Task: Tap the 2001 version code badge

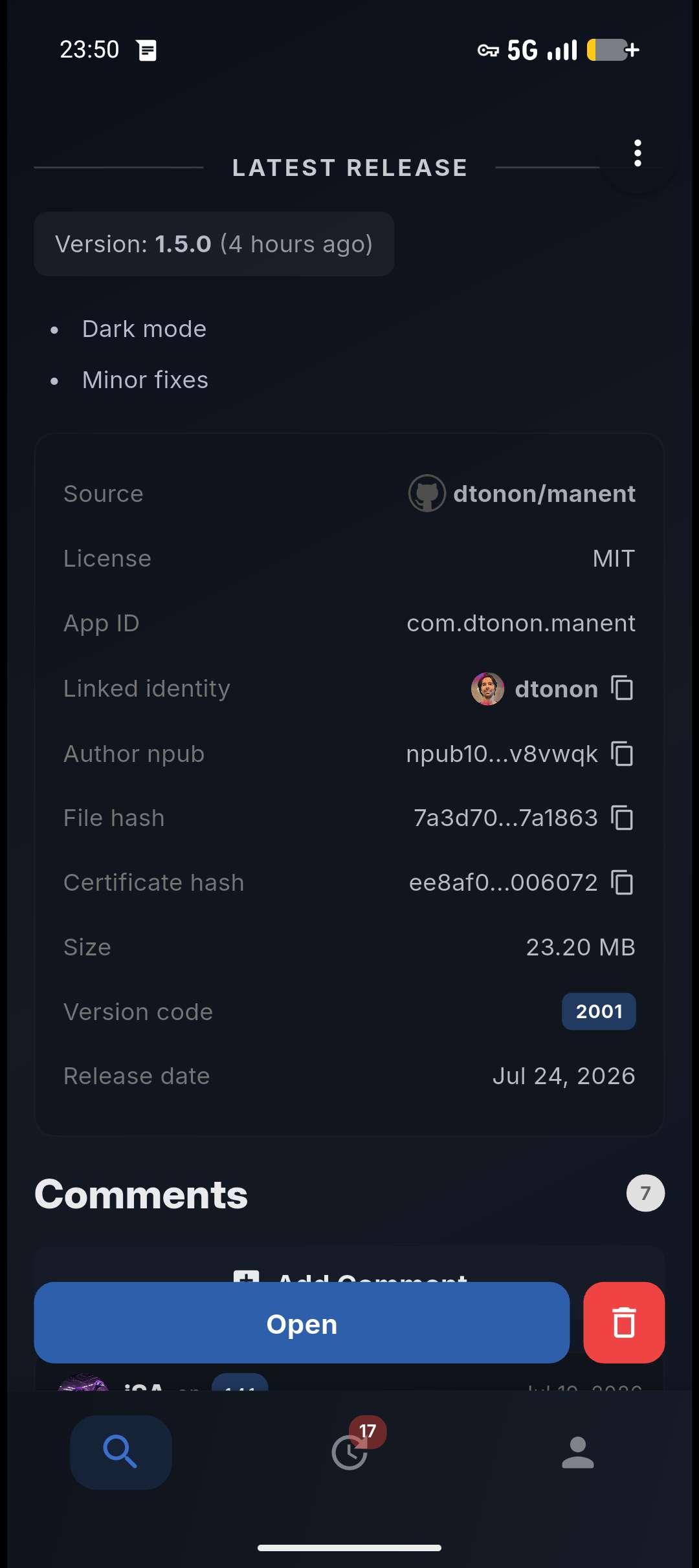Action: 599,1011
